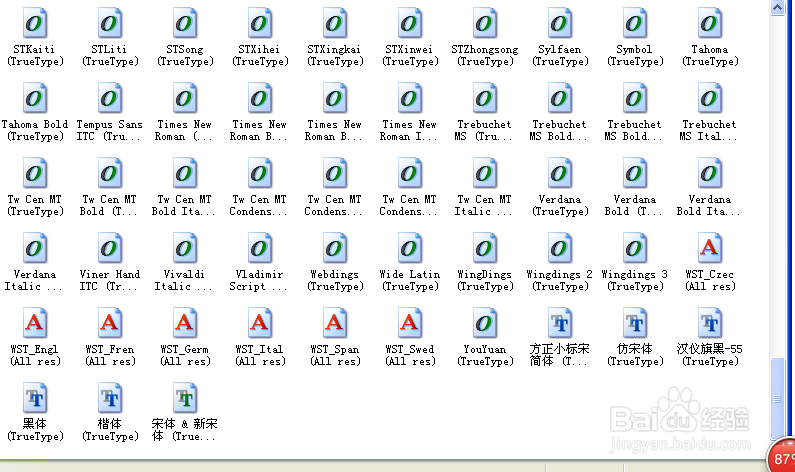Select the Tempus Sans ITC font
The width and height of the screenshot is (795, 472).
pos(110,98)
